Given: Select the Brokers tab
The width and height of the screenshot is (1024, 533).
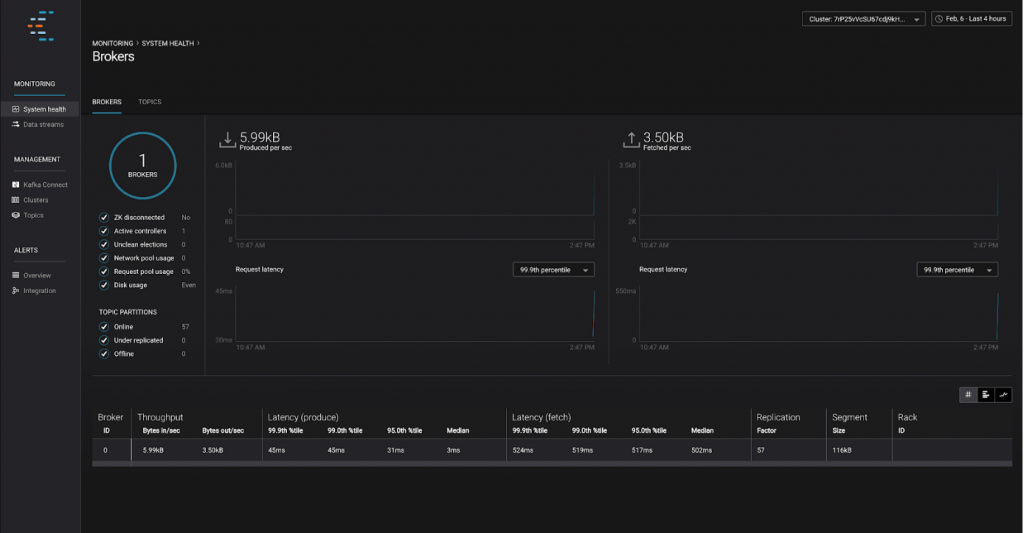Looking at the screenshot, I should click(107, 102).
